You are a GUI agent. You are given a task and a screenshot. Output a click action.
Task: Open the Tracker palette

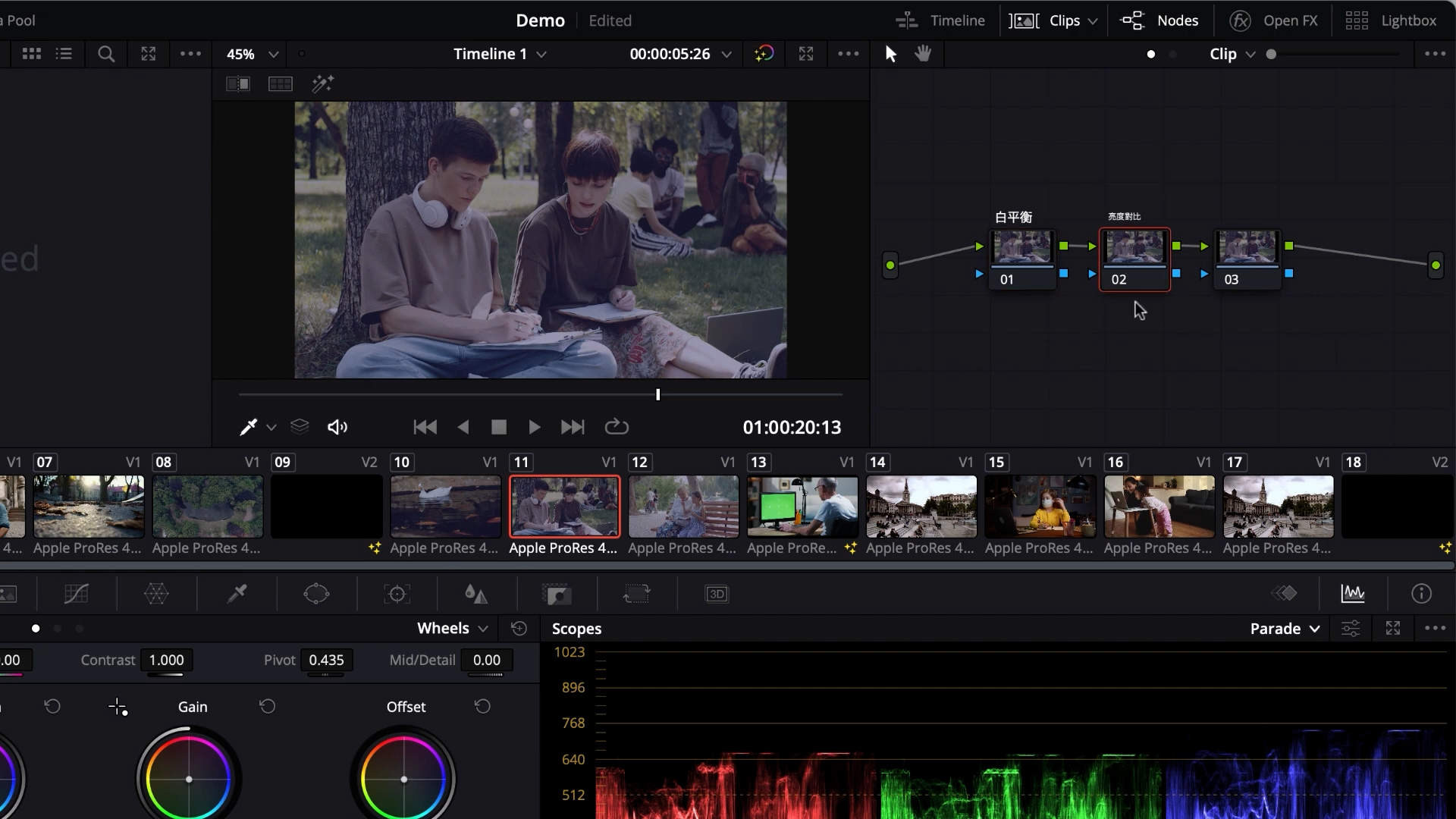click(397, 594)
